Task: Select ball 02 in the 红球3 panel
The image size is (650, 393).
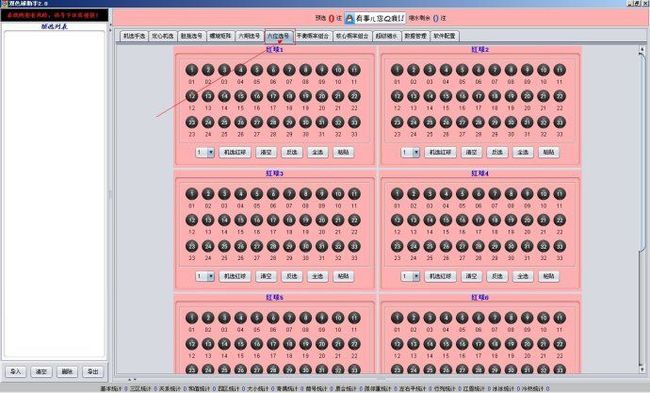Action: [208, 194]
